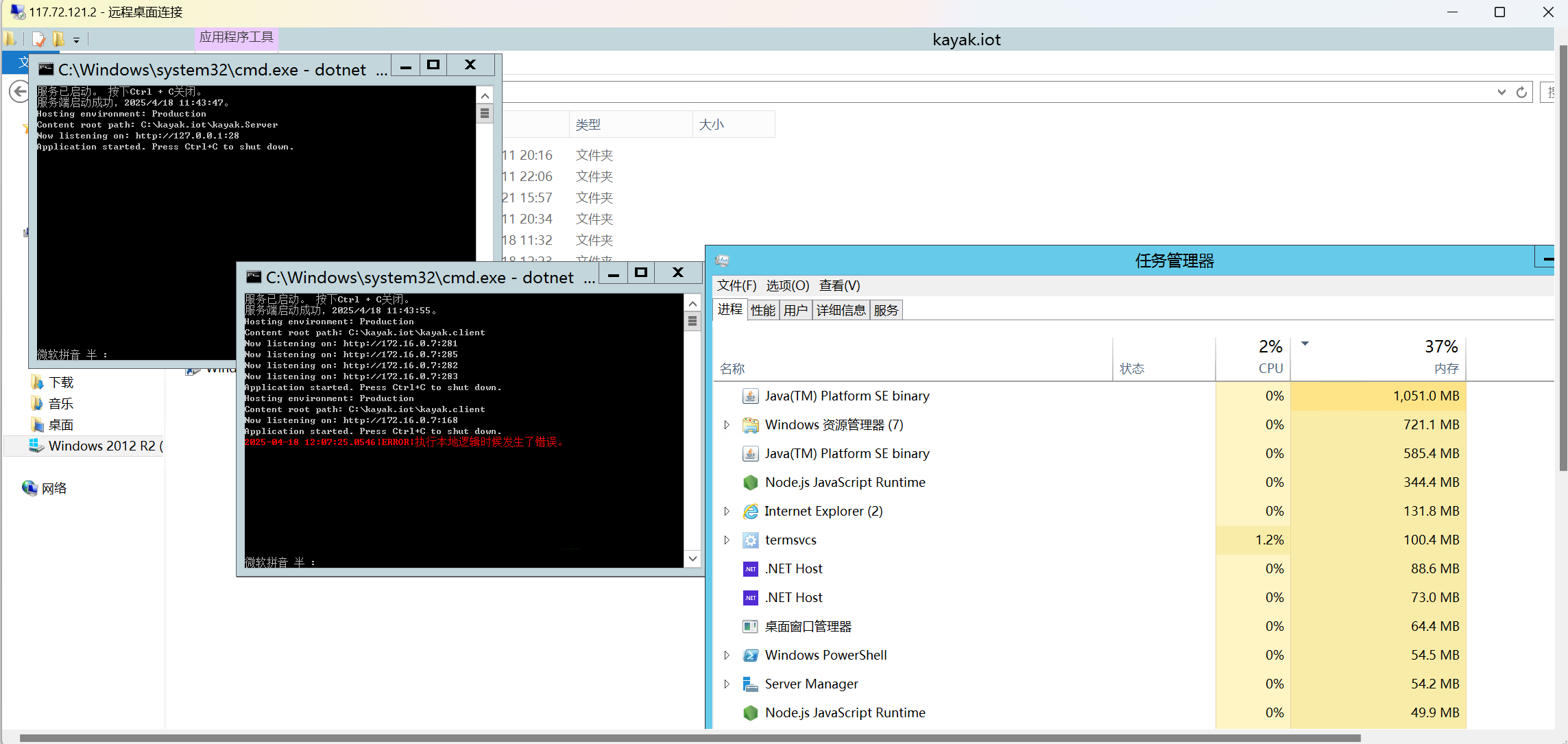This screenshot has width=1568, height=744.
Task: Select the Windows PowerShell icon
Action: pos(751,656)
